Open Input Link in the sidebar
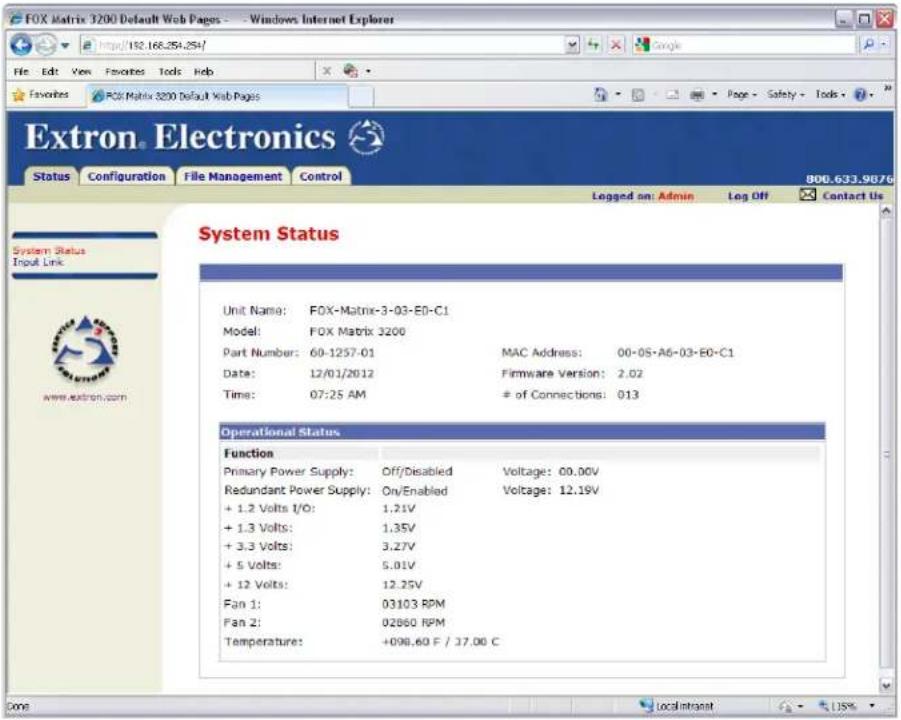This screenshot has width=901, height=720. [x=38, y=262]
